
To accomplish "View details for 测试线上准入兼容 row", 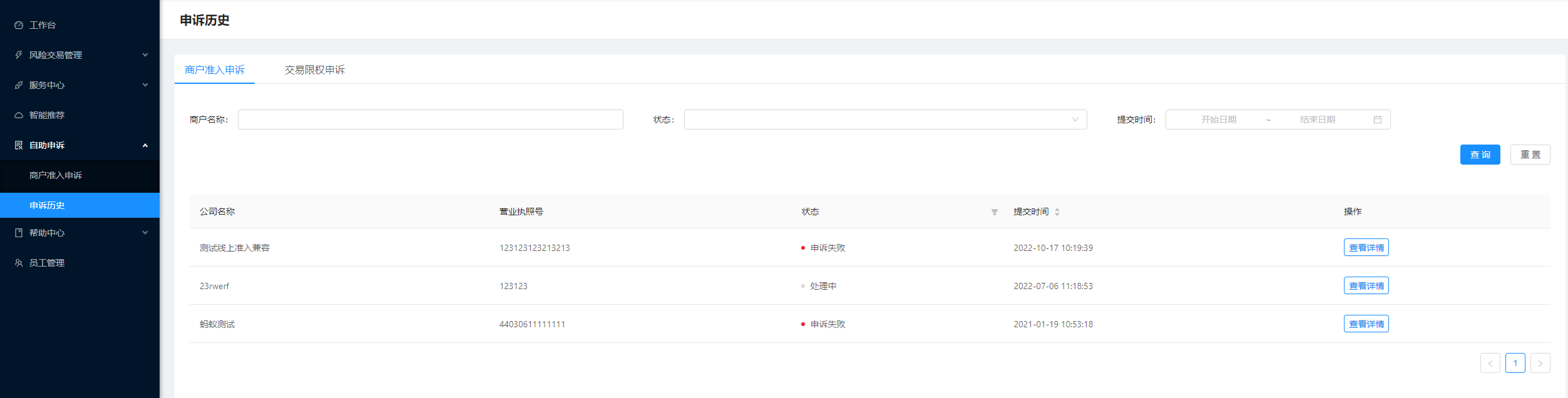I will [x=1366, y=248].
